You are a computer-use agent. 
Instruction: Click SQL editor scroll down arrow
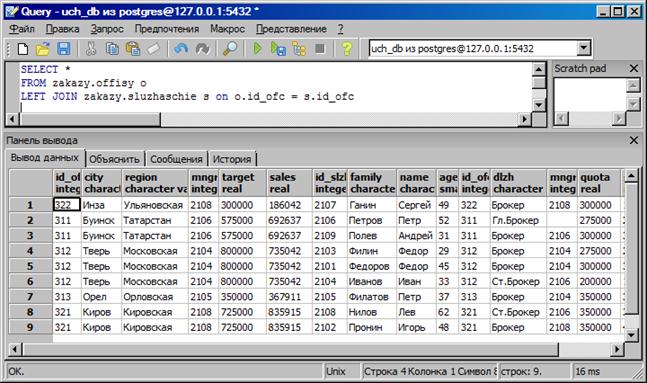point(538,106)
